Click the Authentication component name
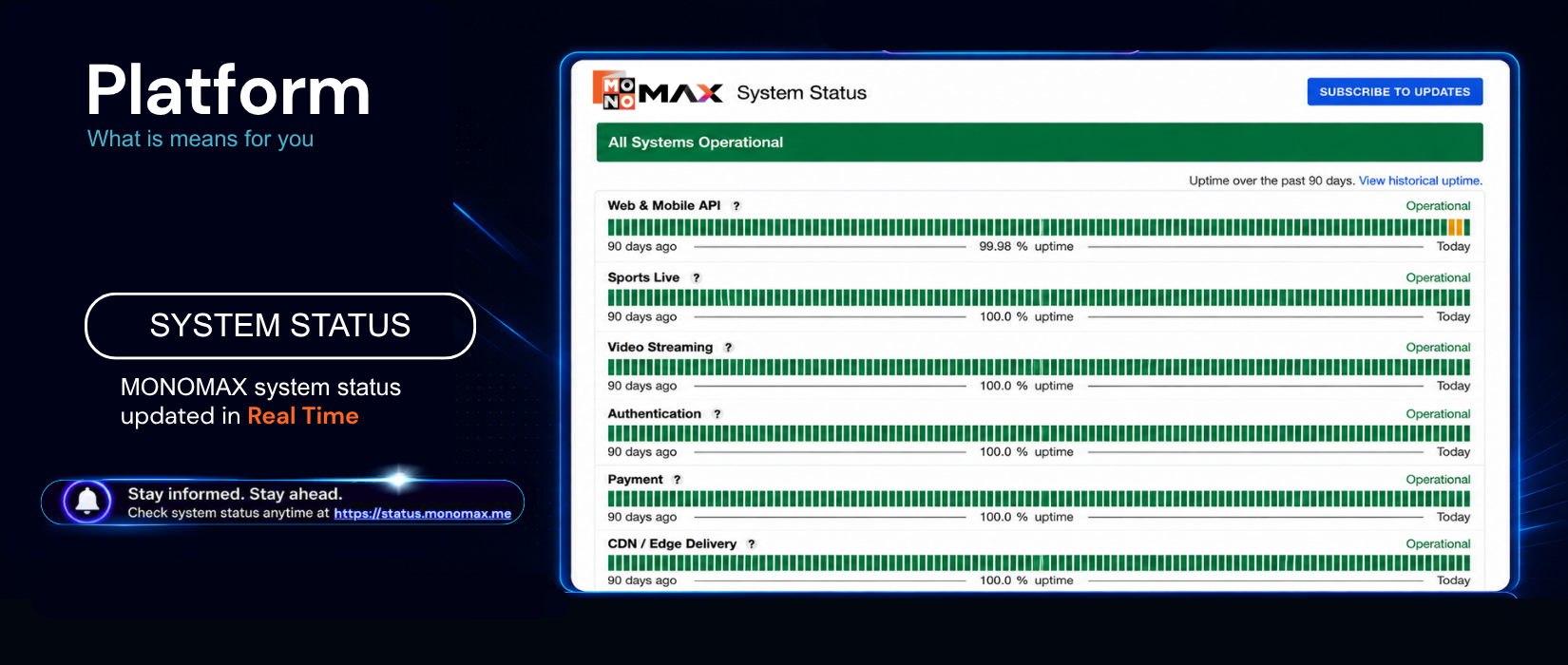 coord(655,413)
